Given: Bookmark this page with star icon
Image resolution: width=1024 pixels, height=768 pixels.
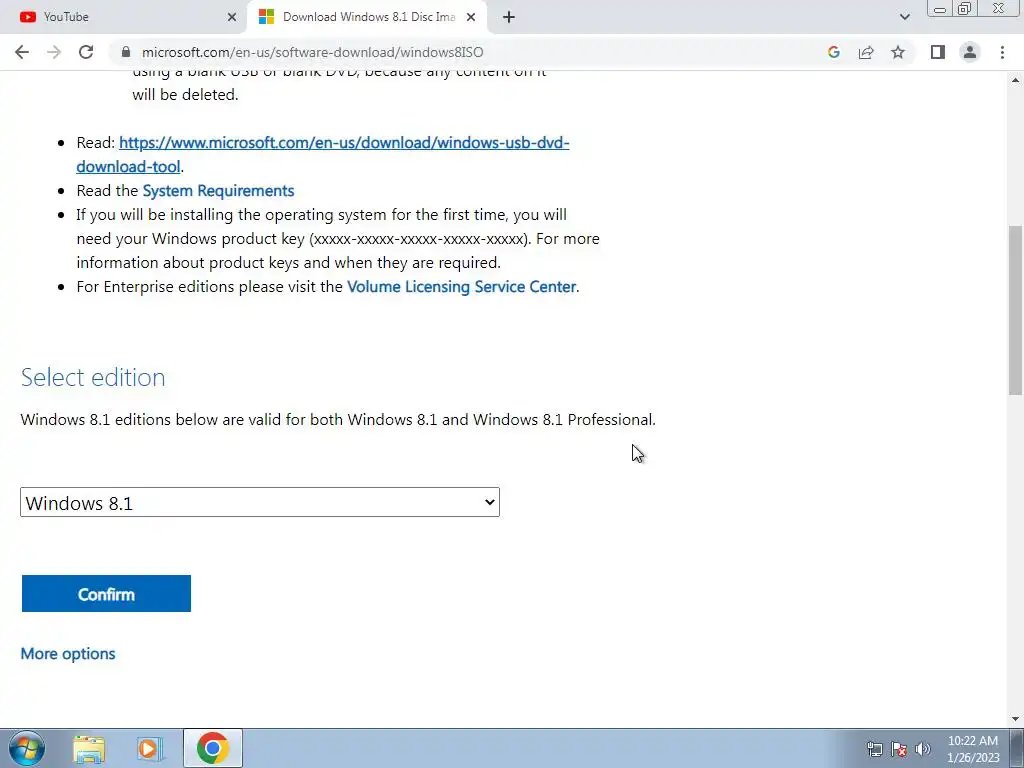Looking at the screenshot, I should click(898, 52).
